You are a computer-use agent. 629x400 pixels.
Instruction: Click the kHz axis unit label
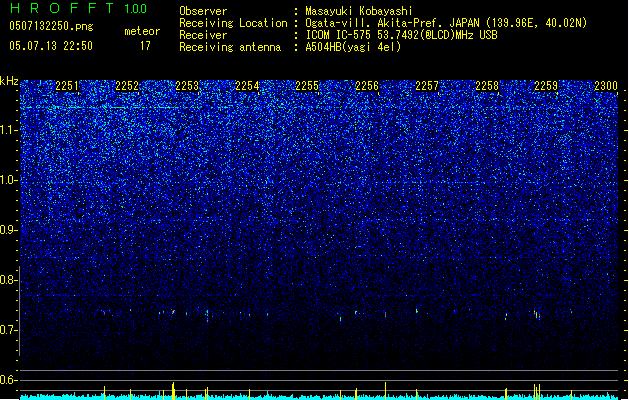[x=9, y=81]
